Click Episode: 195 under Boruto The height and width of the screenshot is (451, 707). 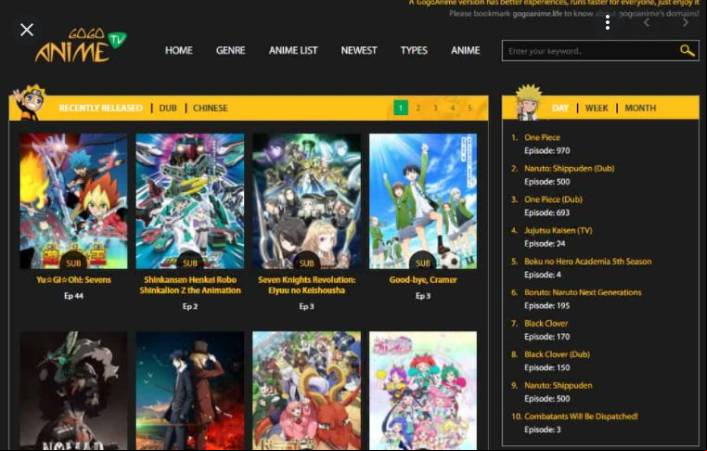(547, 306)
